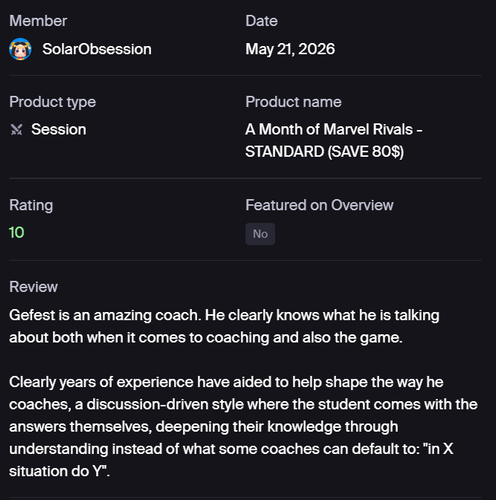496x500 pixels.
Task: Open A Month of Marvel Rivals product name
Action: [x=334, y=140]
